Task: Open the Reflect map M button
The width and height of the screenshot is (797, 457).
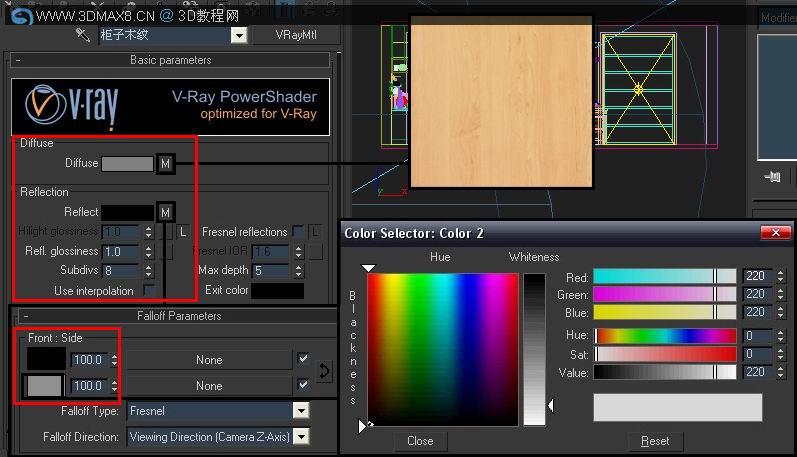Action: 165,212
